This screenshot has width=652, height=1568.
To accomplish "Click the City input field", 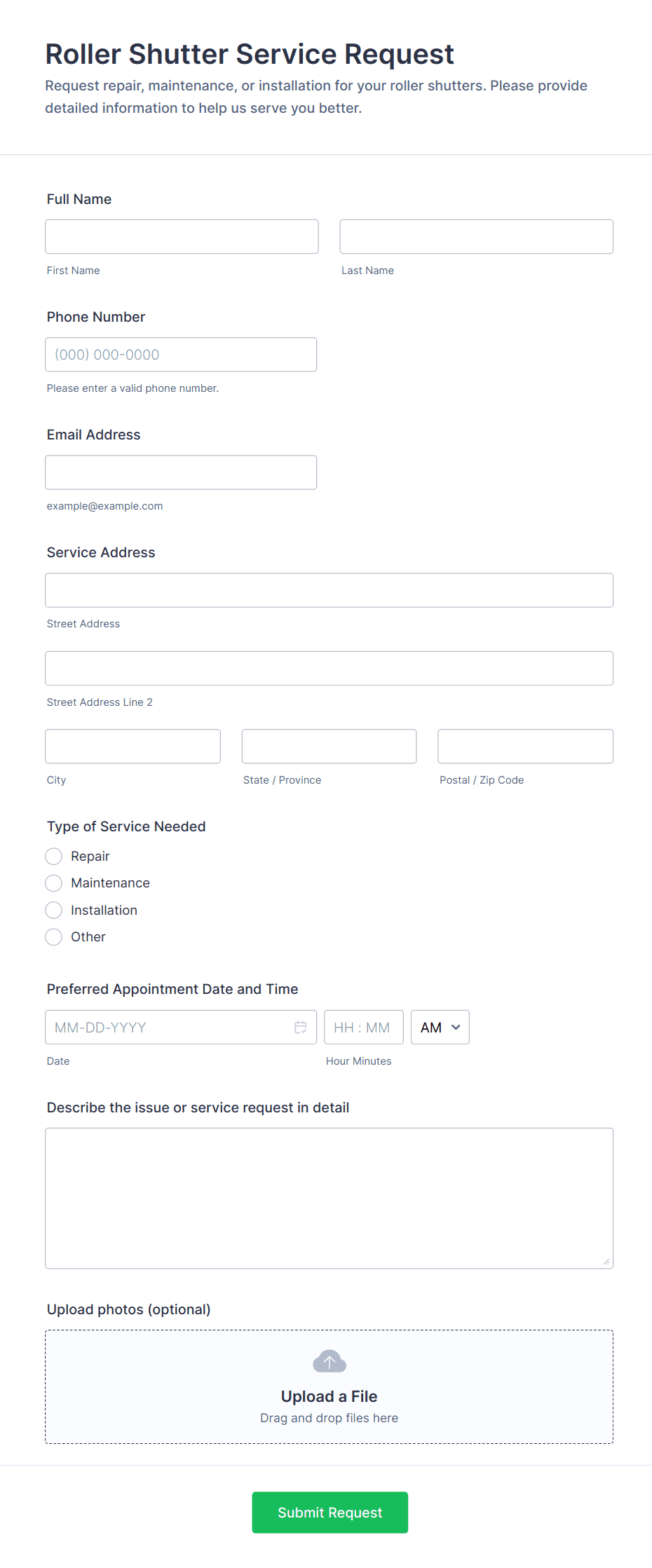I will point(133,746).
